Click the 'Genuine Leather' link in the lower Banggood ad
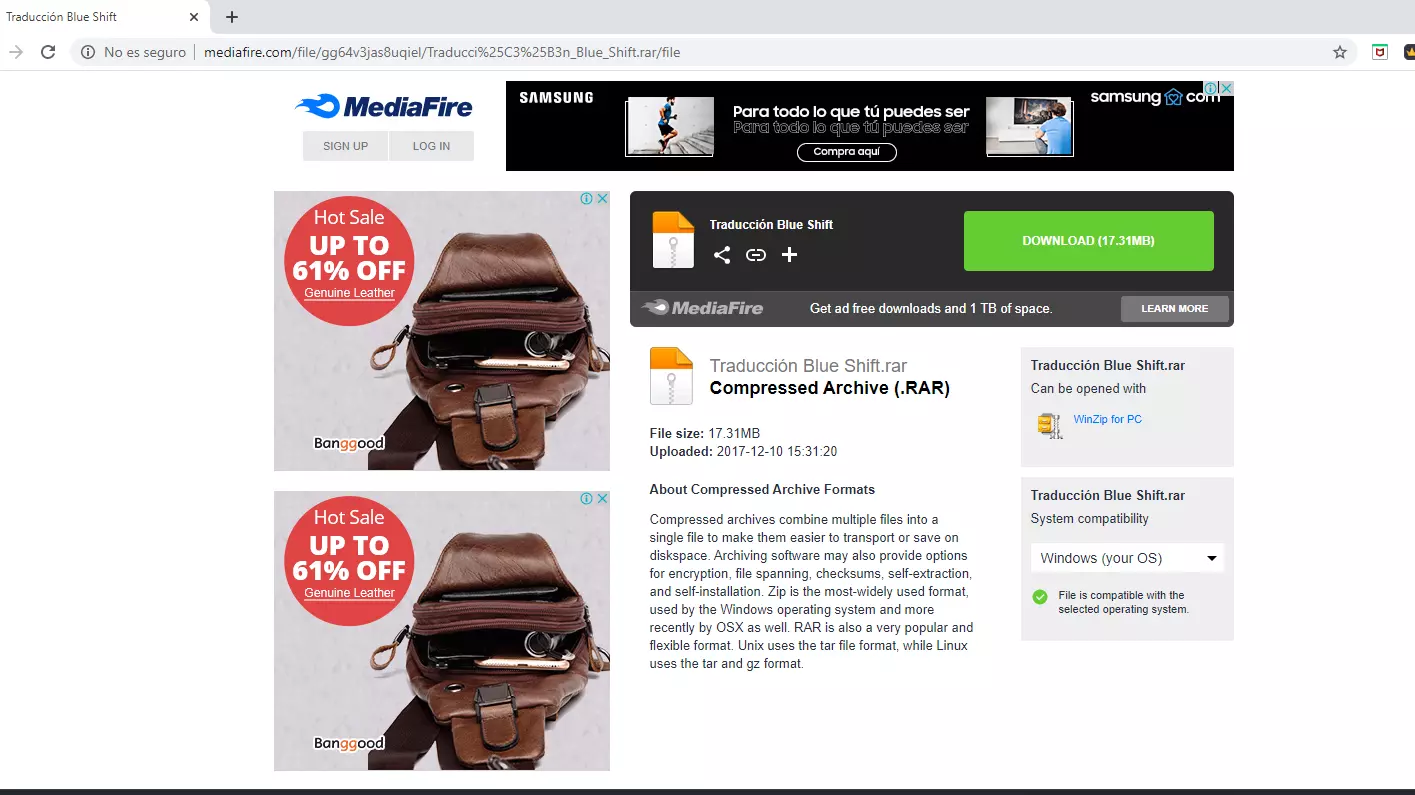This screenshot has width=1415, height=795. (x=349, y=593)
